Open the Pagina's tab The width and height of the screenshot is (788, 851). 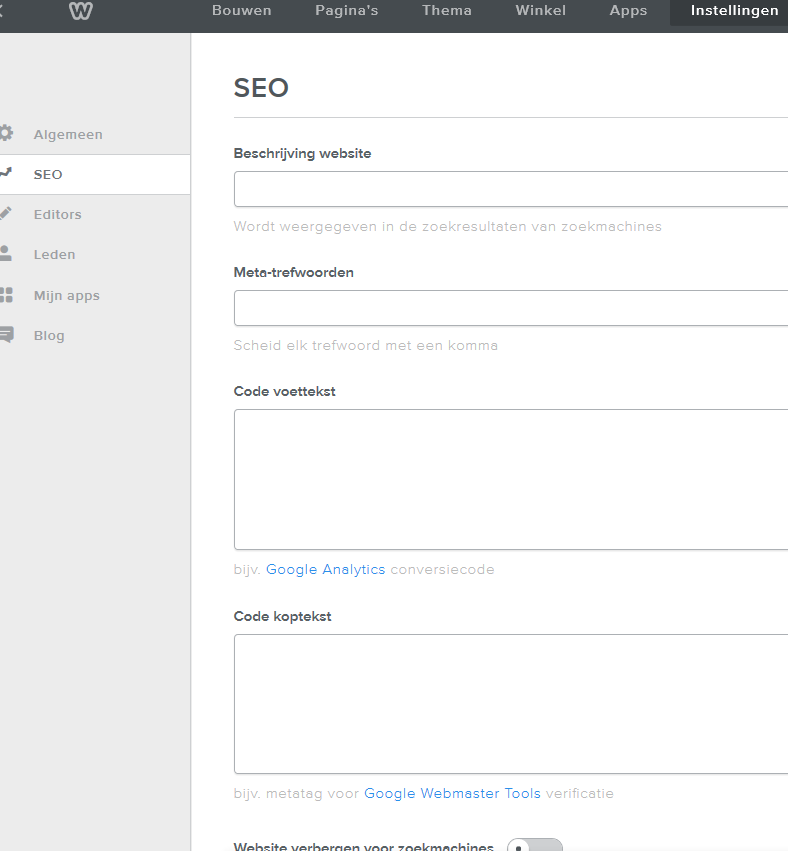click(x=346, y=11)
